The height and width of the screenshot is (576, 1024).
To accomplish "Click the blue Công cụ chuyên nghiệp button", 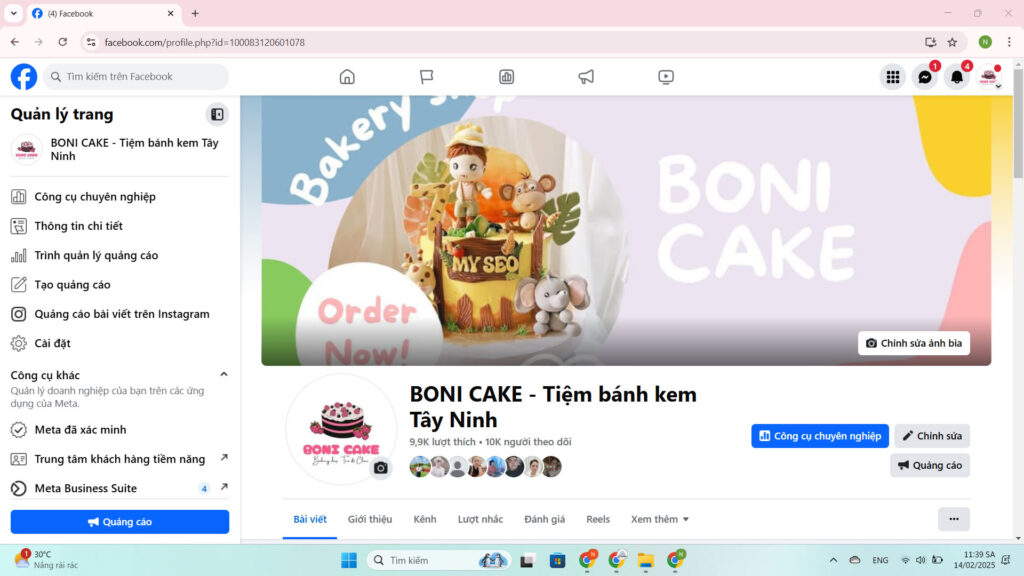I will pyautogui.click(x=820, y=436).
